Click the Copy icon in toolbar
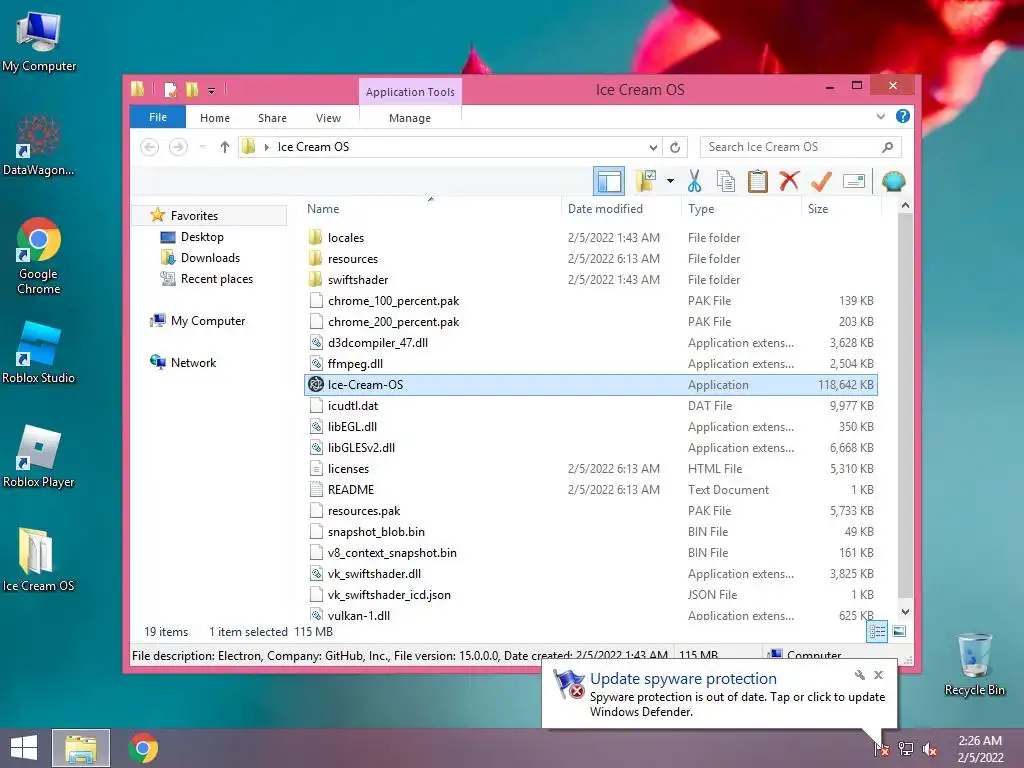Screen dimensions: 1024x768 726,181
